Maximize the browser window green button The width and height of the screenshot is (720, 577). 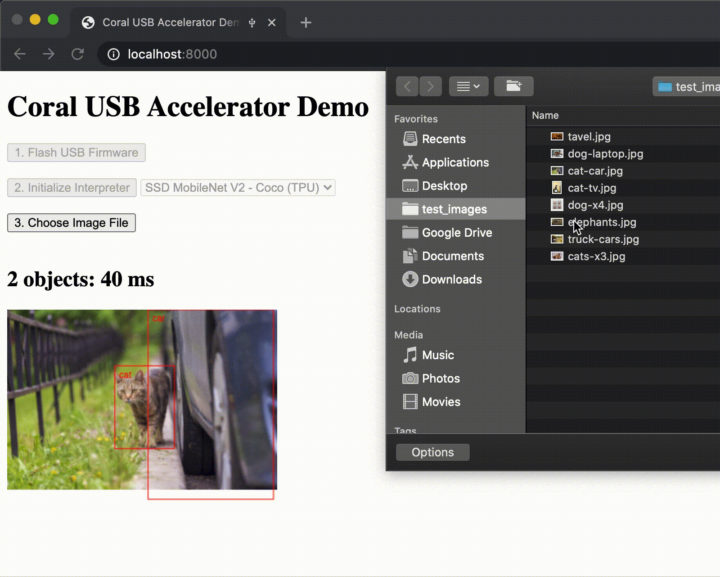click(x=53, y=20)
